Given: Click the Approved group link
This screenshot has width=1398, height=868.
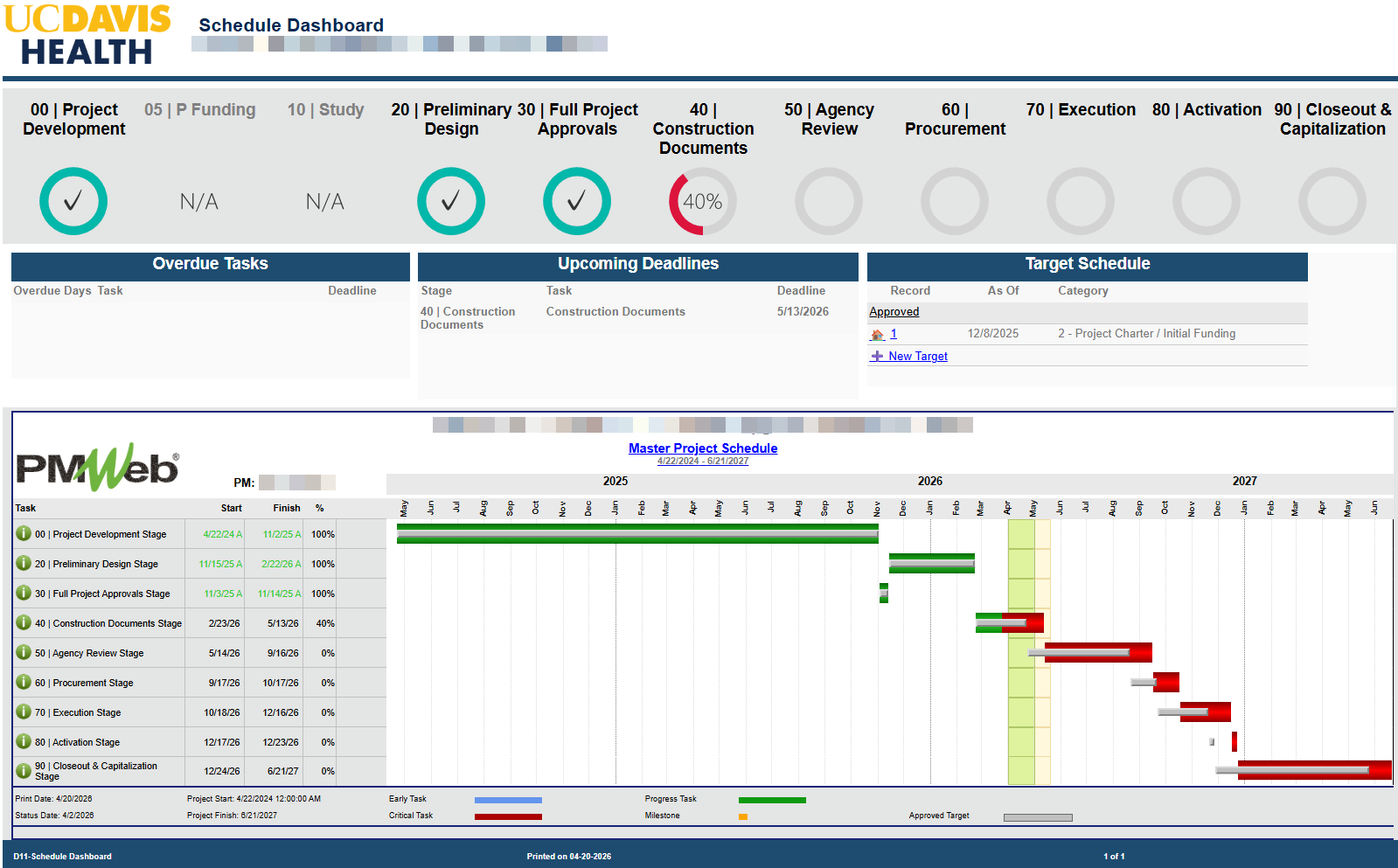Looking at the screenshot, I should coord(894,311).
